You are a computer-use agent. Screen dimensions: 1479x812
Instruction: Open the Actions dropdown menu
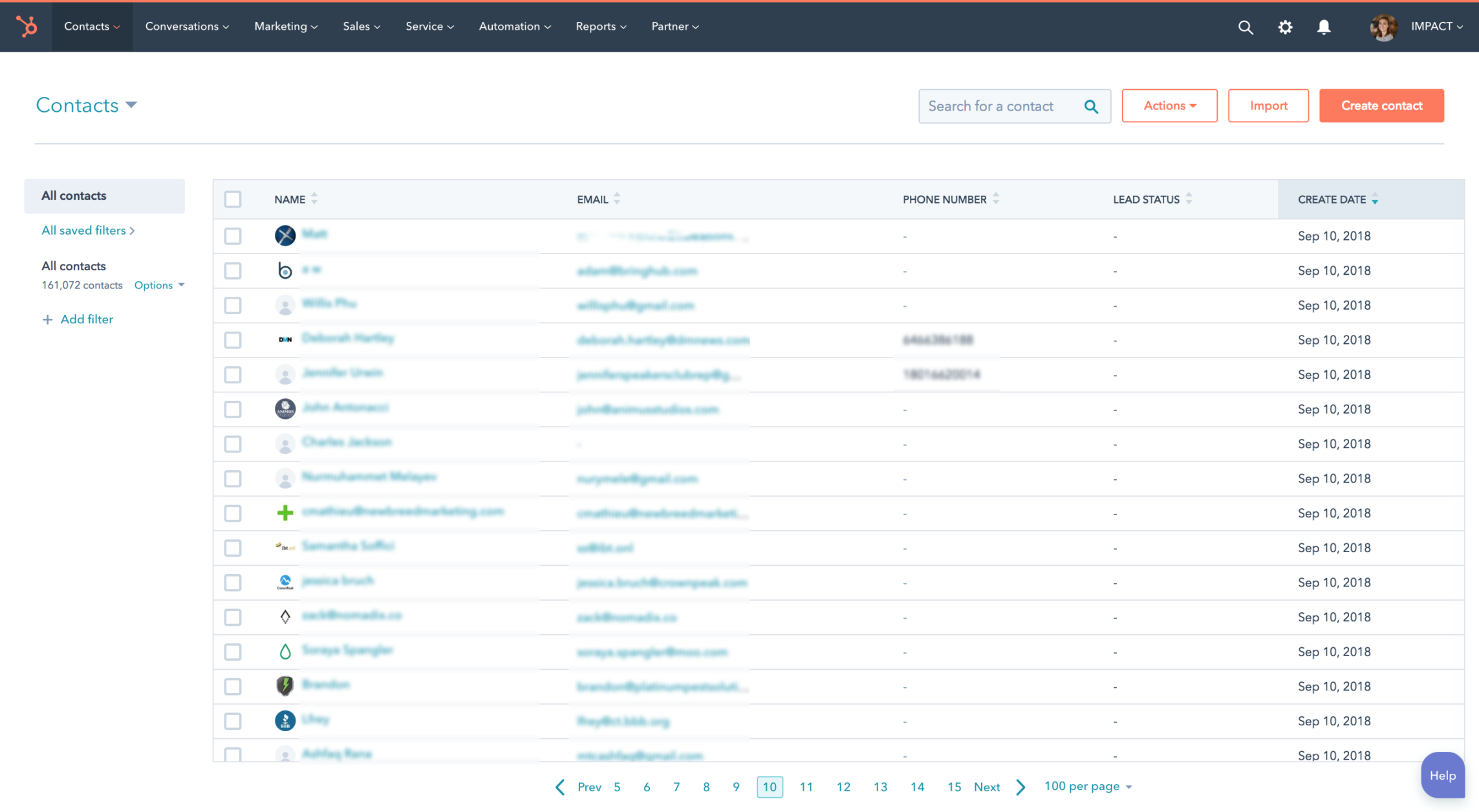coord(1169,105)
